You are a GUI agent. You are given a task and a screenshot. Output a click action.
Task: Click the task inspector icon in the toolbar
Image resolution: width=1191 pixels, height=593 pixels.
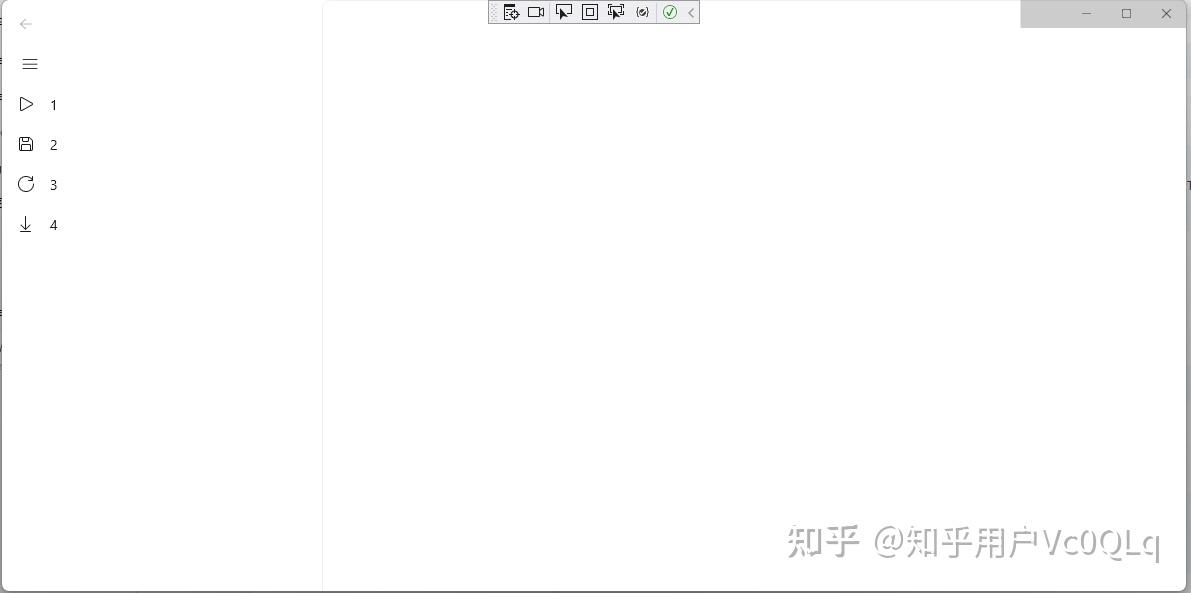[x=511, y=12]
